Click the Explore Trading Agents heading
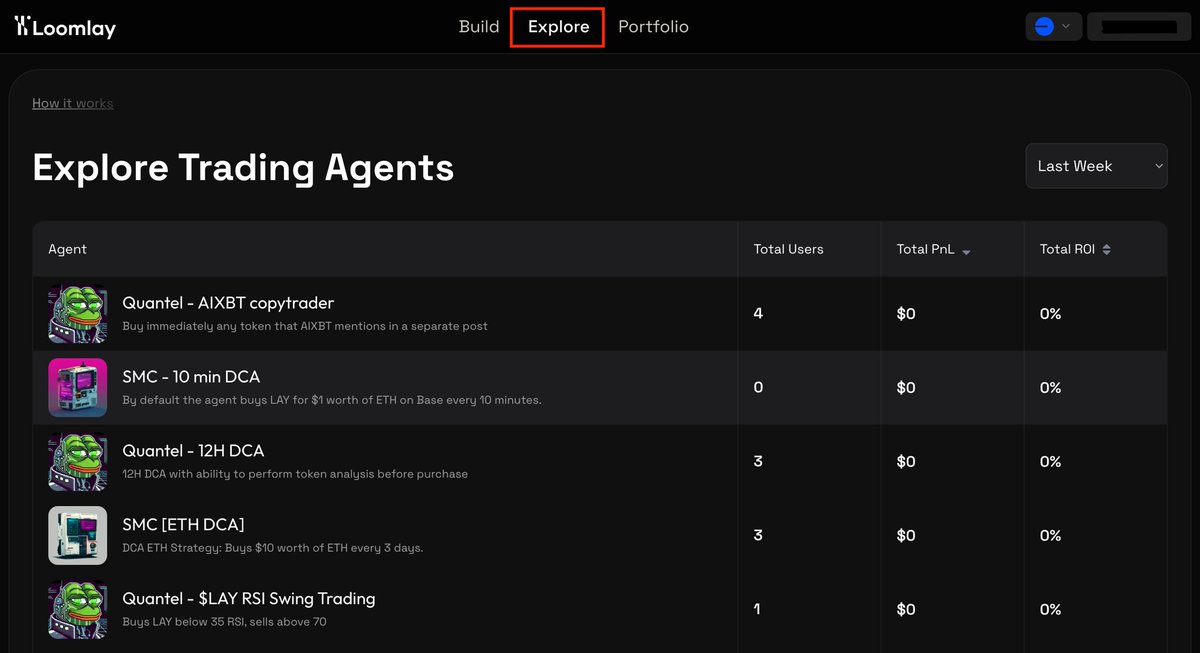The width and height of the screenshot is (1200, 653). click(243, 167)
